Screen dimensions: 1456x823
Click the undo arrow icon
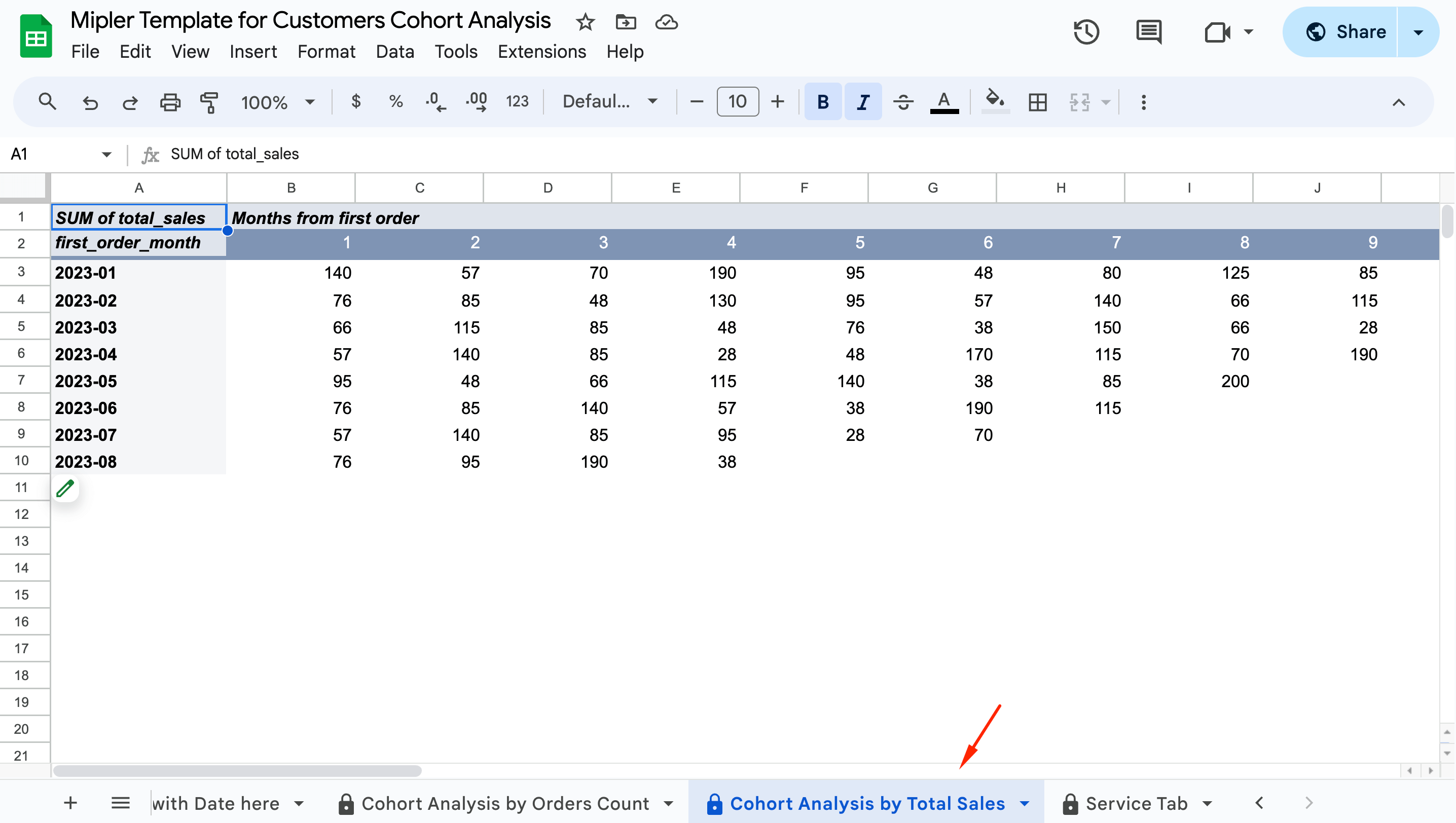90,102
